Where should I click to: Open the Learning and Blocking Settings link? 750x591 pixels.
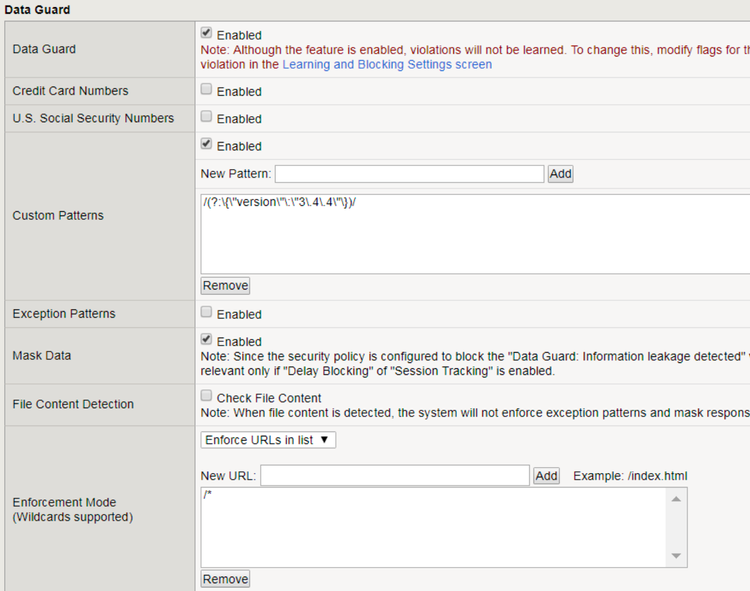(387, 64)
